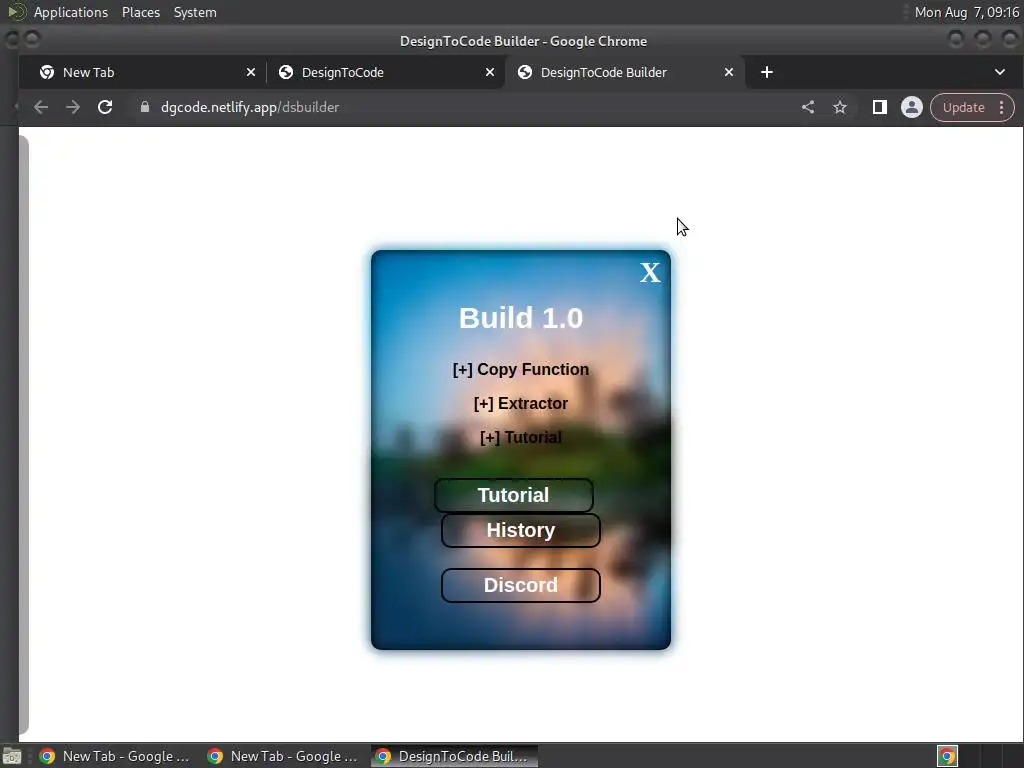Close the Build 1.0 dialog with X
Screen dimensions: 1024x768
coord(650,272)
